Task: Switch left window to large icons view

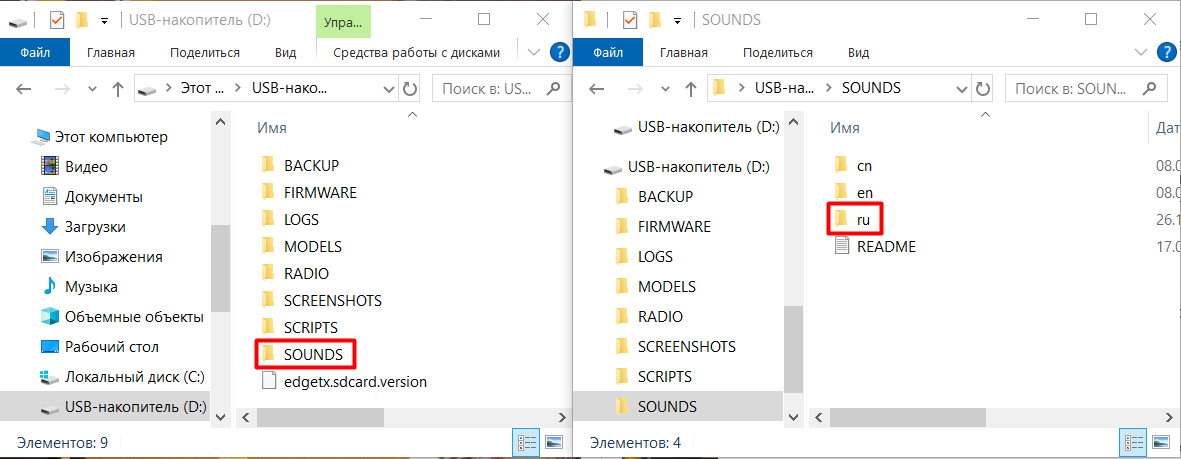Action: coord(554,441)
